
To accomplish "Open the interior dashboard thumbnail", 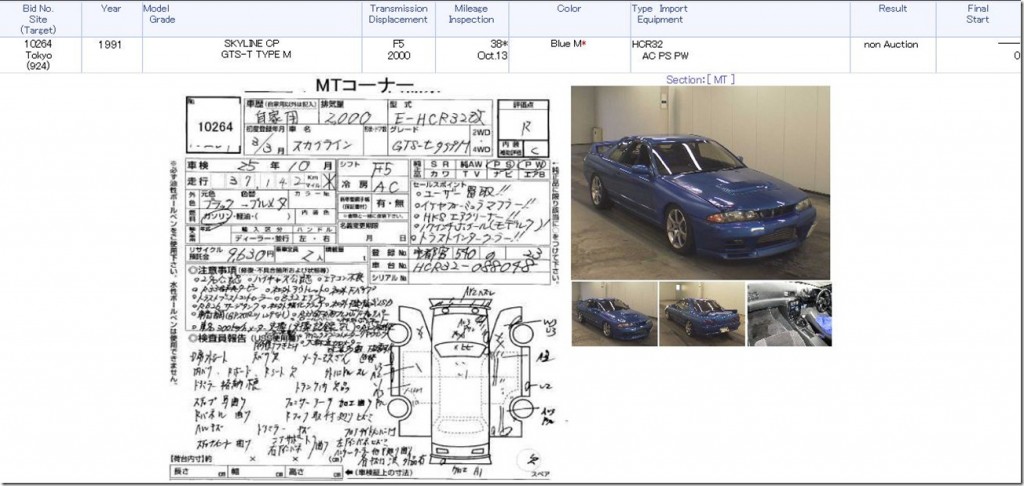I will 789,314.
